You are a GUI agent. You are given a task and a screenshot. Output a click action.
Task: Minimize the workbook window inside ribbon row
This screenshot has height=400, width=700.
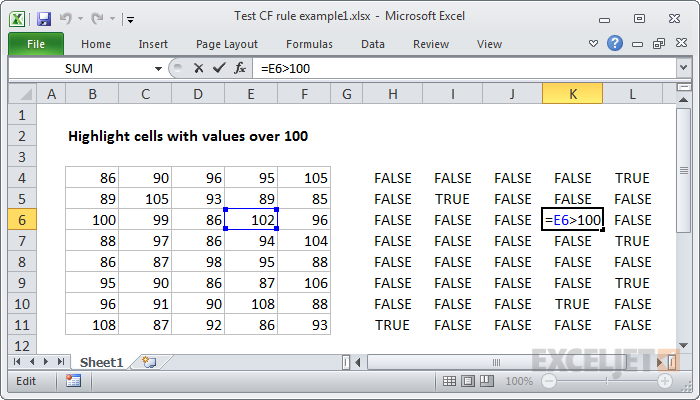(638, 44)
